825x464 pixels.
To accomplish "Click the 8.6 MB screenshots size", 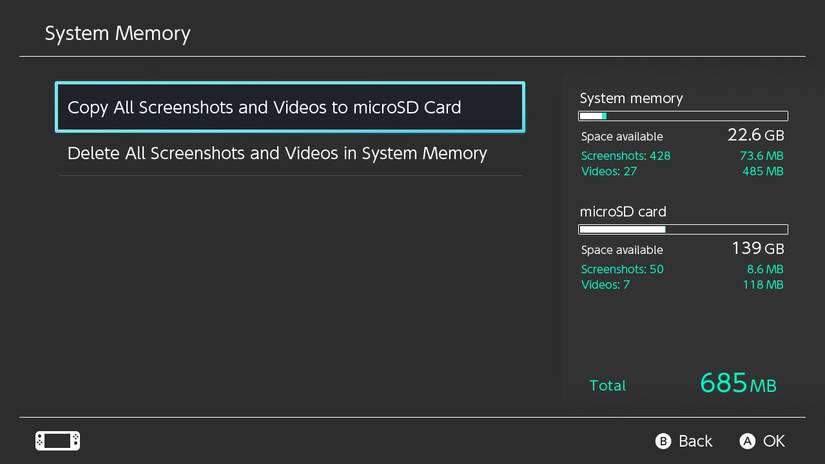I will point(765,269).
